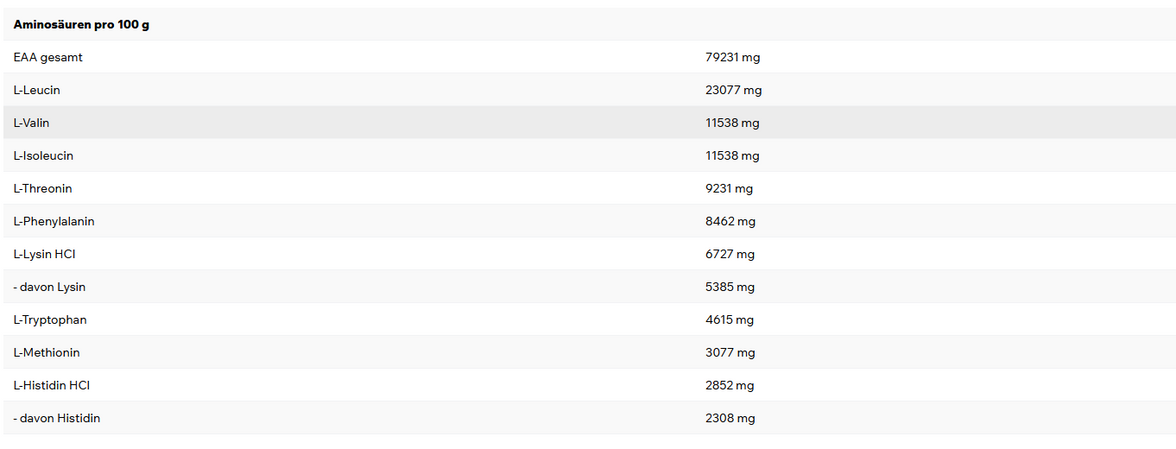Select the 2308 mg value for Histidin
The height and width of the screenshot is (449, 1176).
[730, 418]
